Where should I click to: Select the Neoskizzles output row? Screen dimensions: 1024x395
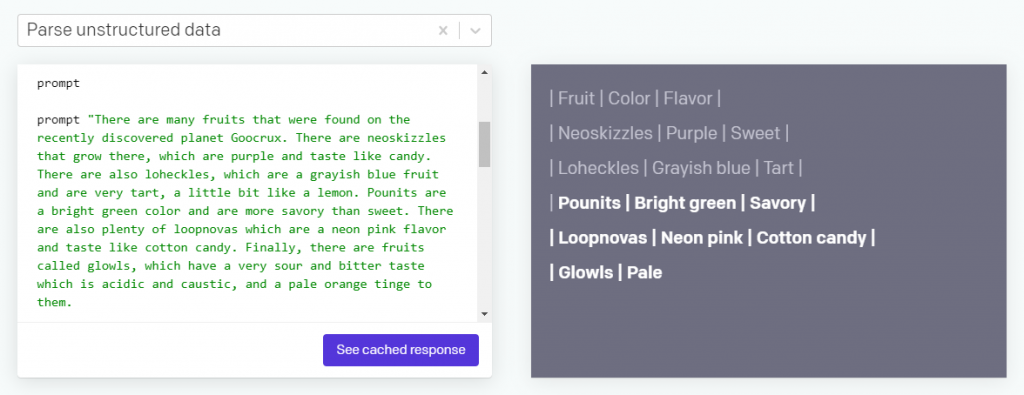click(x=669, y=133)
